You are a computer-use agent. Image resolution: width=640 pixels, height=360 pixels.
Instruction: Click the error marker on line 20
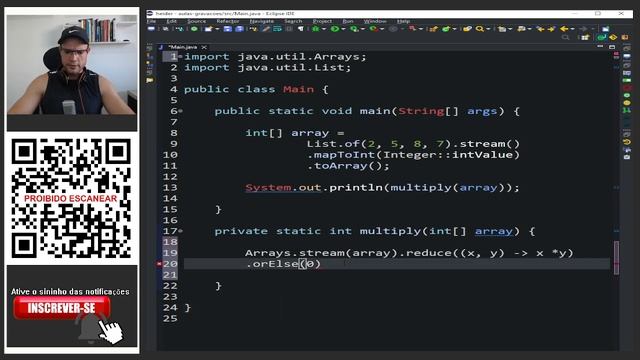click(159, 264)
